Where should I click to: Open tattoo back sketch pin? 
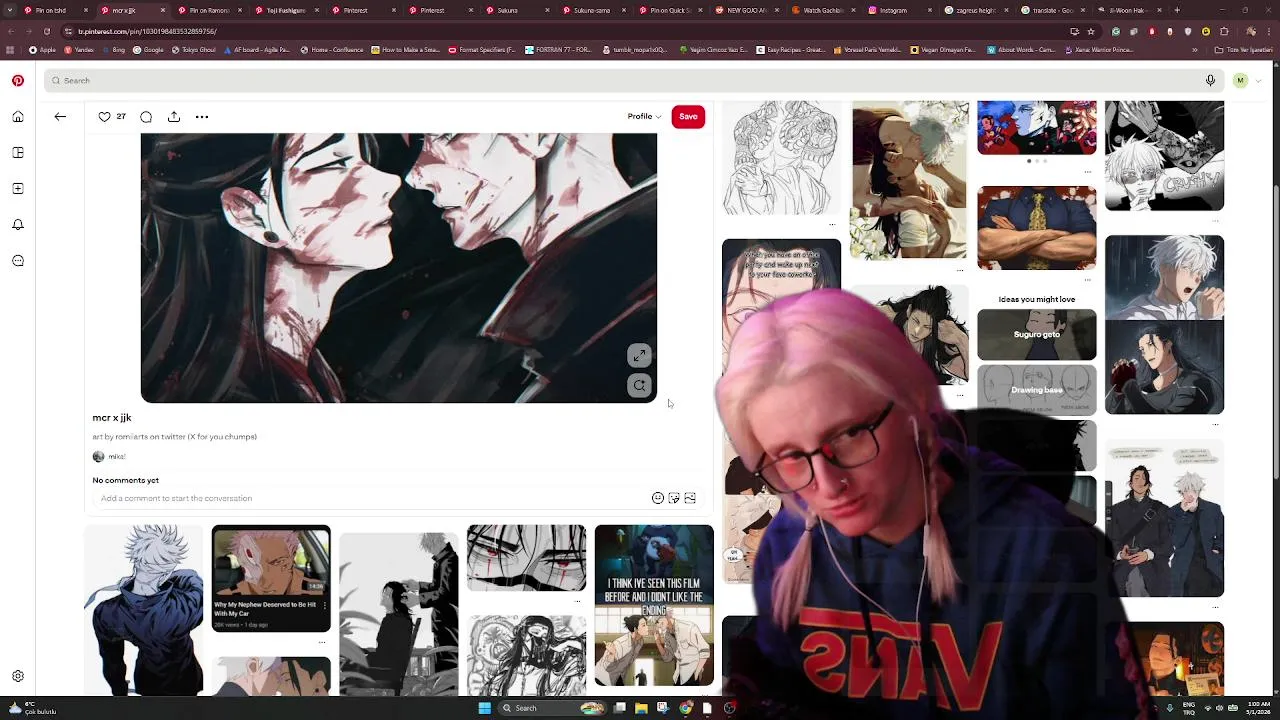[x=781, y=158]
